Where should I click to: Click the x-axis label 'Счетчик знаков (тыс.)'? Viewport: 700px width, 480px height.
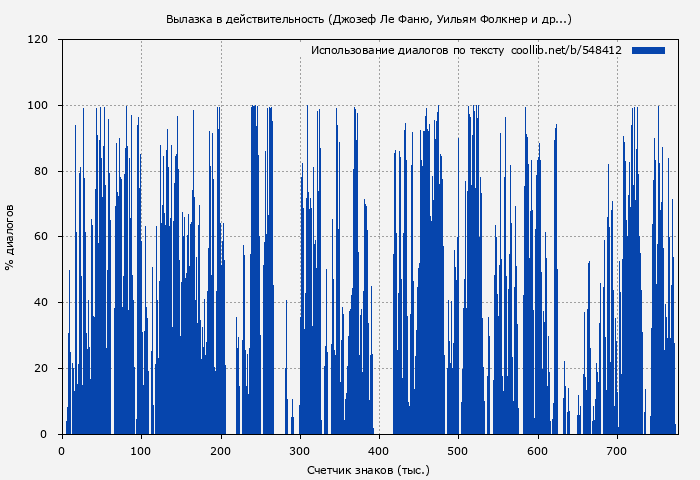click(368, 469)
